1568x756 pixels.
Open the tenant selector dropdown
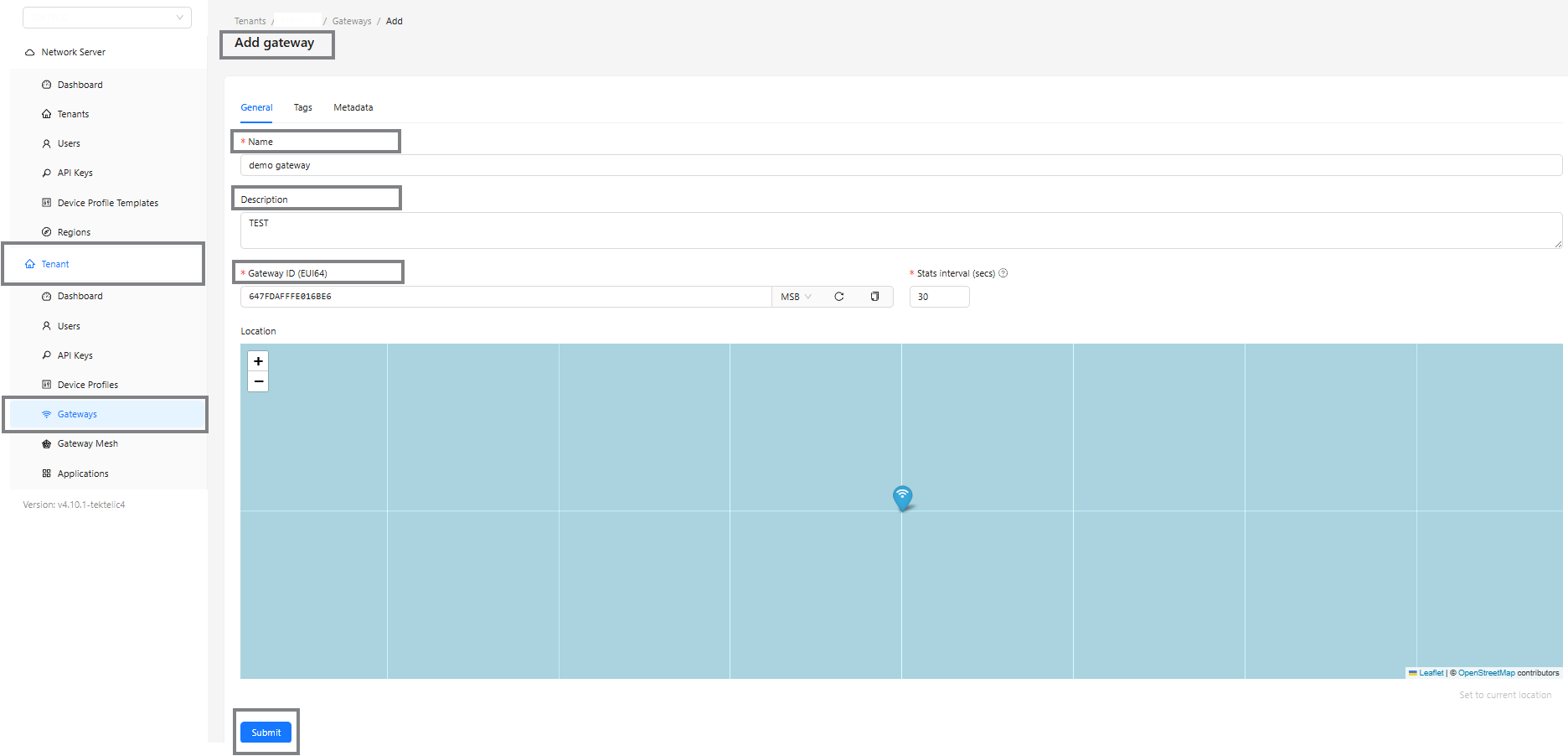click(x=106, y=17)
